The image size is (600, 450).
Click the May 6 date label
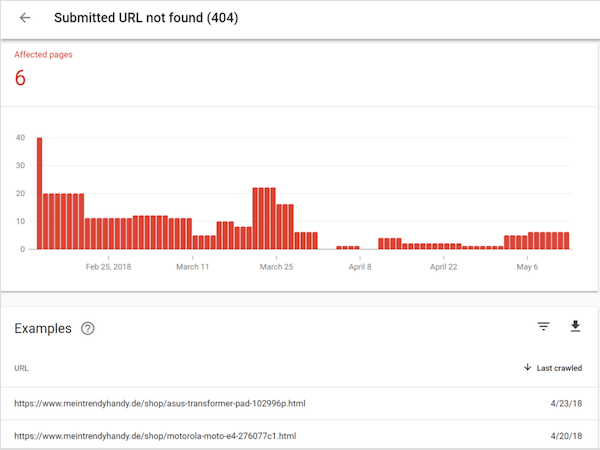(527, 267)
